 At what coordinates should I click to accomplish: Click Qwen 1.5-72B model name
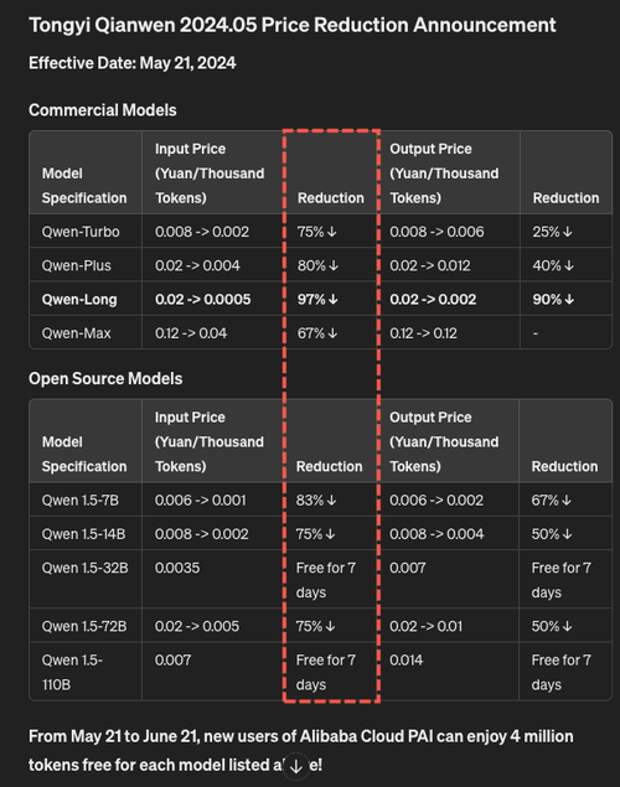point(84,626)
